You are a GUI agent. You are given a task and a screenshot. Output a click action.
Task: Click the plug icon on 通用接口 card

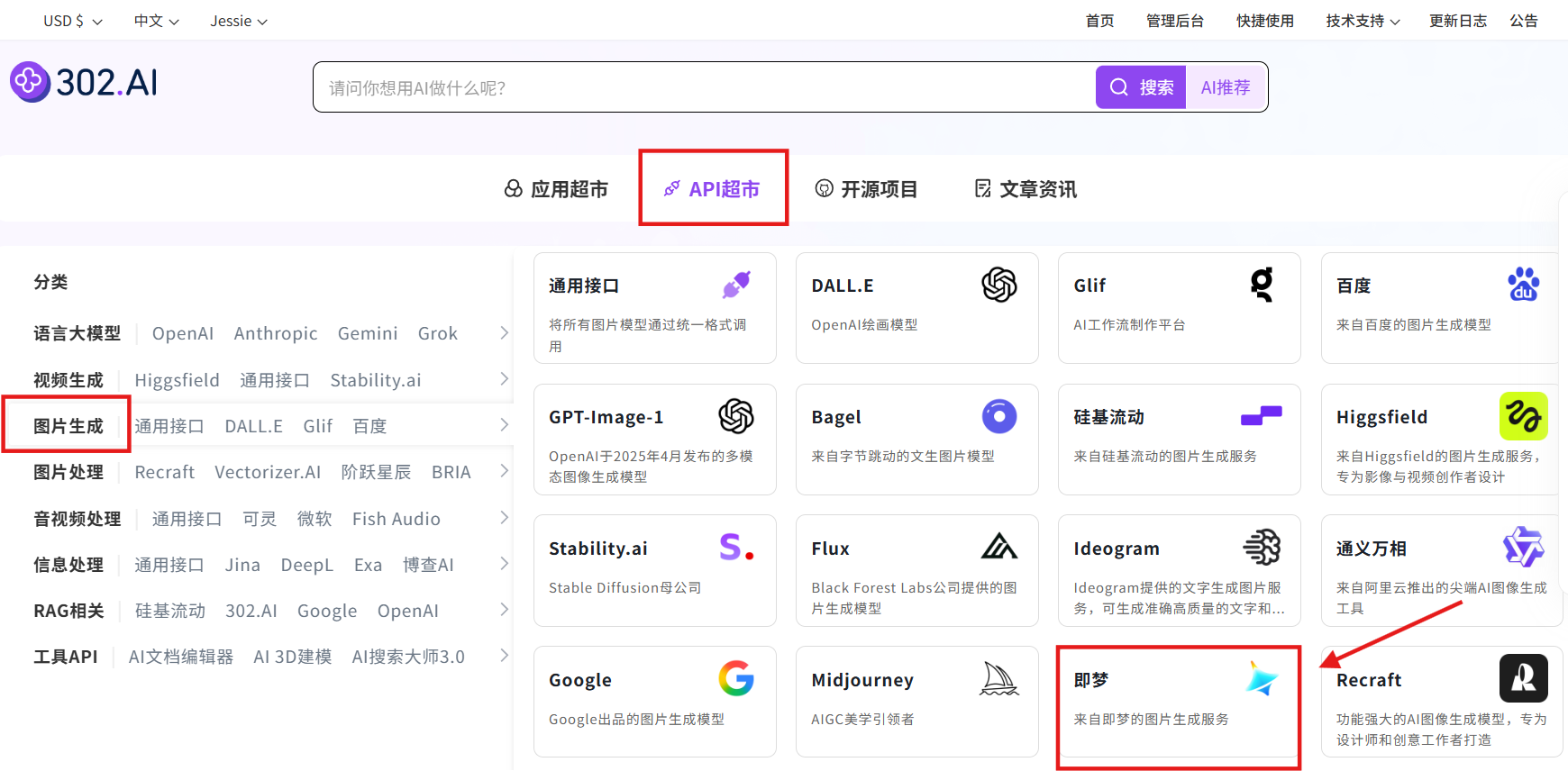736,286
